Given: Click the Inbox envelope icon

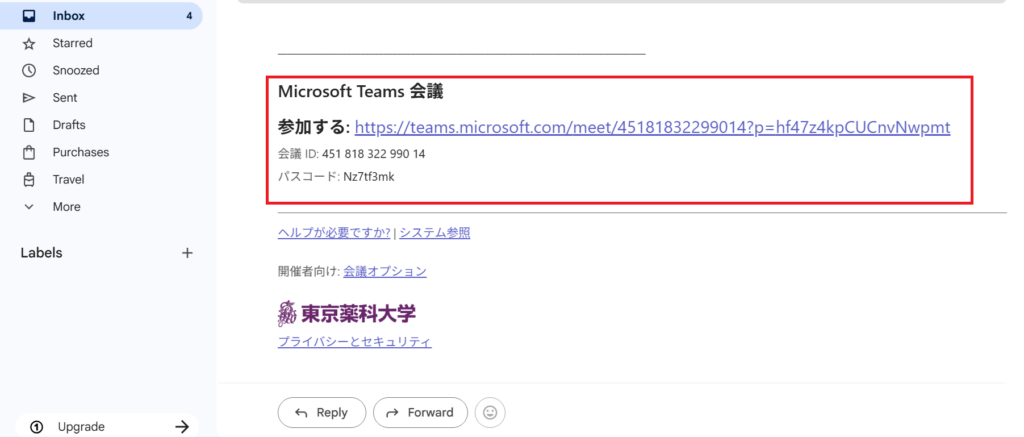Looking at the screenshot, I should point(29,16).
